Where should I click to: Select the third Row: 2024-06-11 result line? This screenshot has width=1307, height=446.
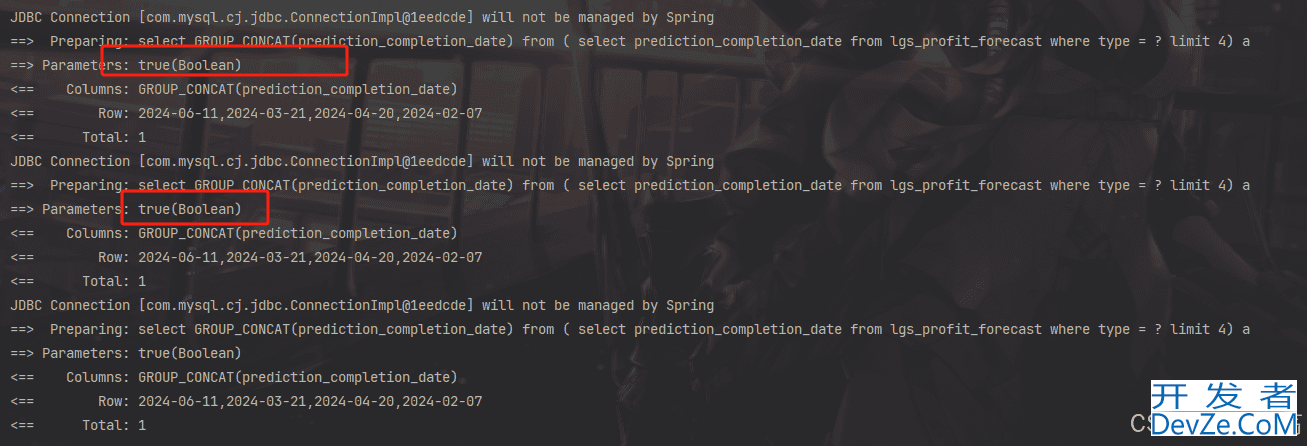(246, 401)
